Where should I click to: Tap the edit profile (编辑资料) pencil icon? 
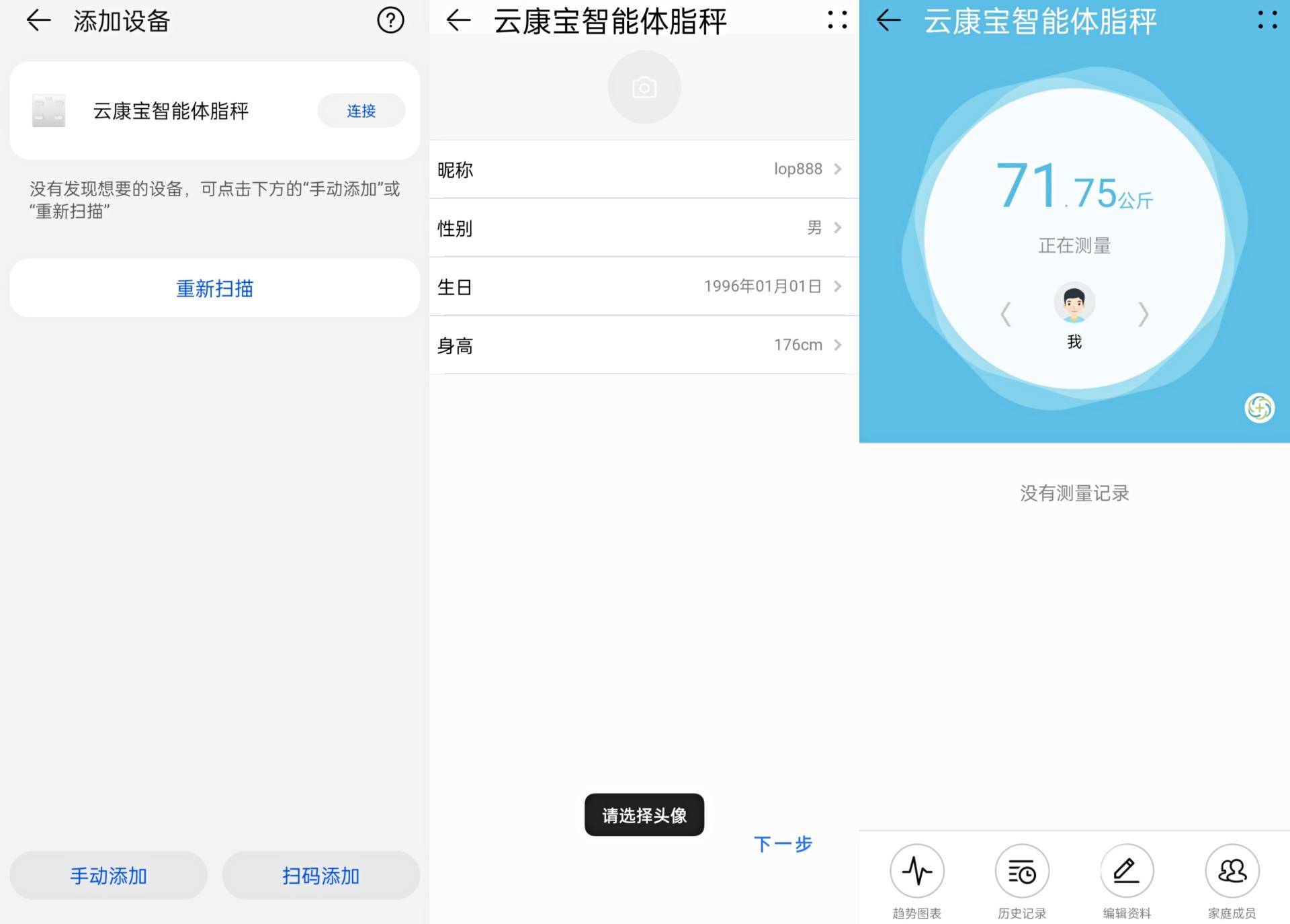(1127, 871)
